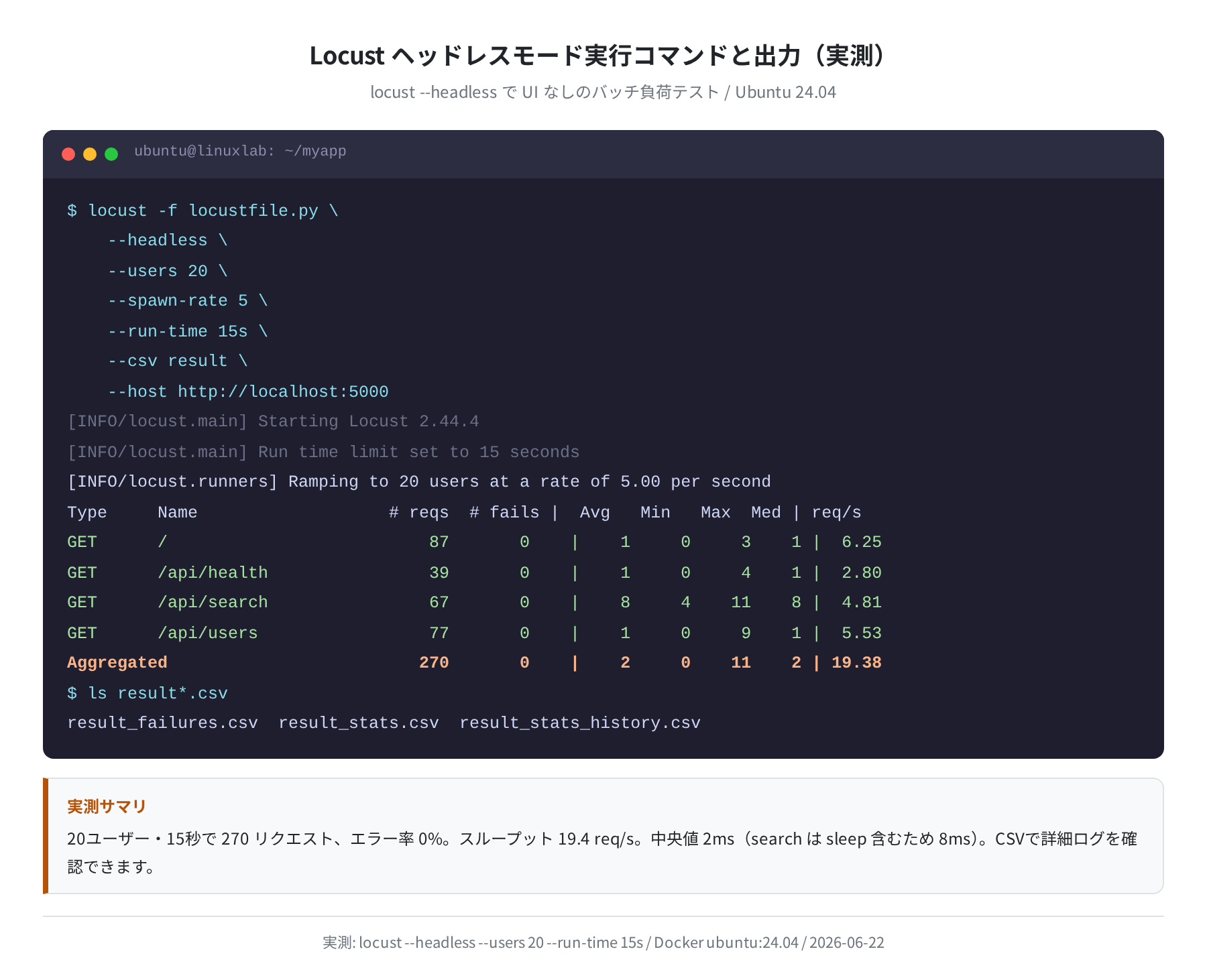Click the aggregated 19.38 req/s value
The width and height of the screenshot is (1207, 980).
[x=856, y=663]
